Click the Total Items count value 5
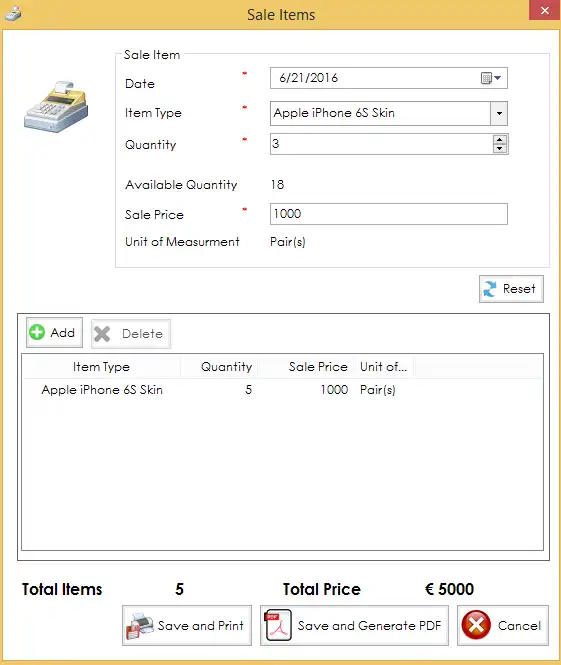The height and width of the screenshot is (665, 561). coord(179,589)
